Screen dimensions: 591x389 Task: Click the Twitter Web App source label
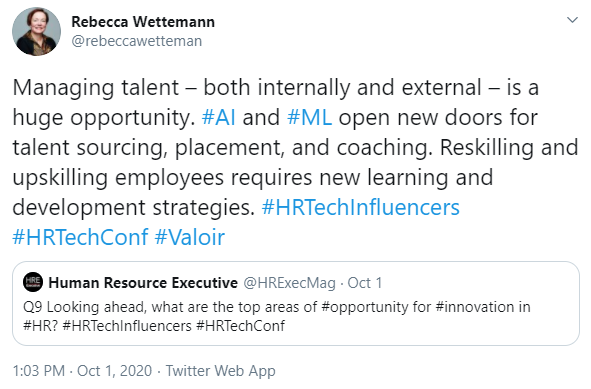(x=220, y=371)
